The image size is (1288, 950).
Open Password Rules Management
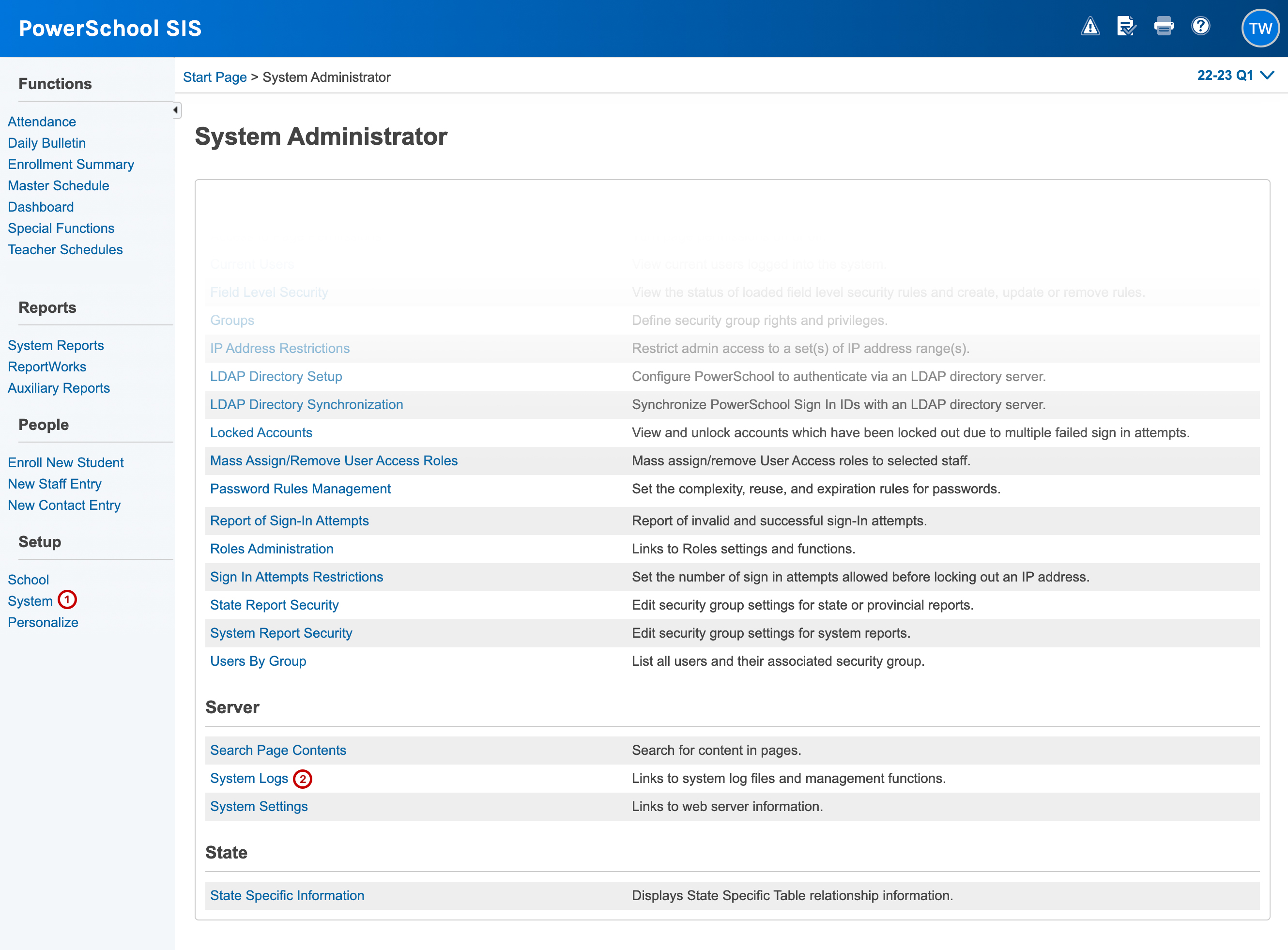point(300,490)
